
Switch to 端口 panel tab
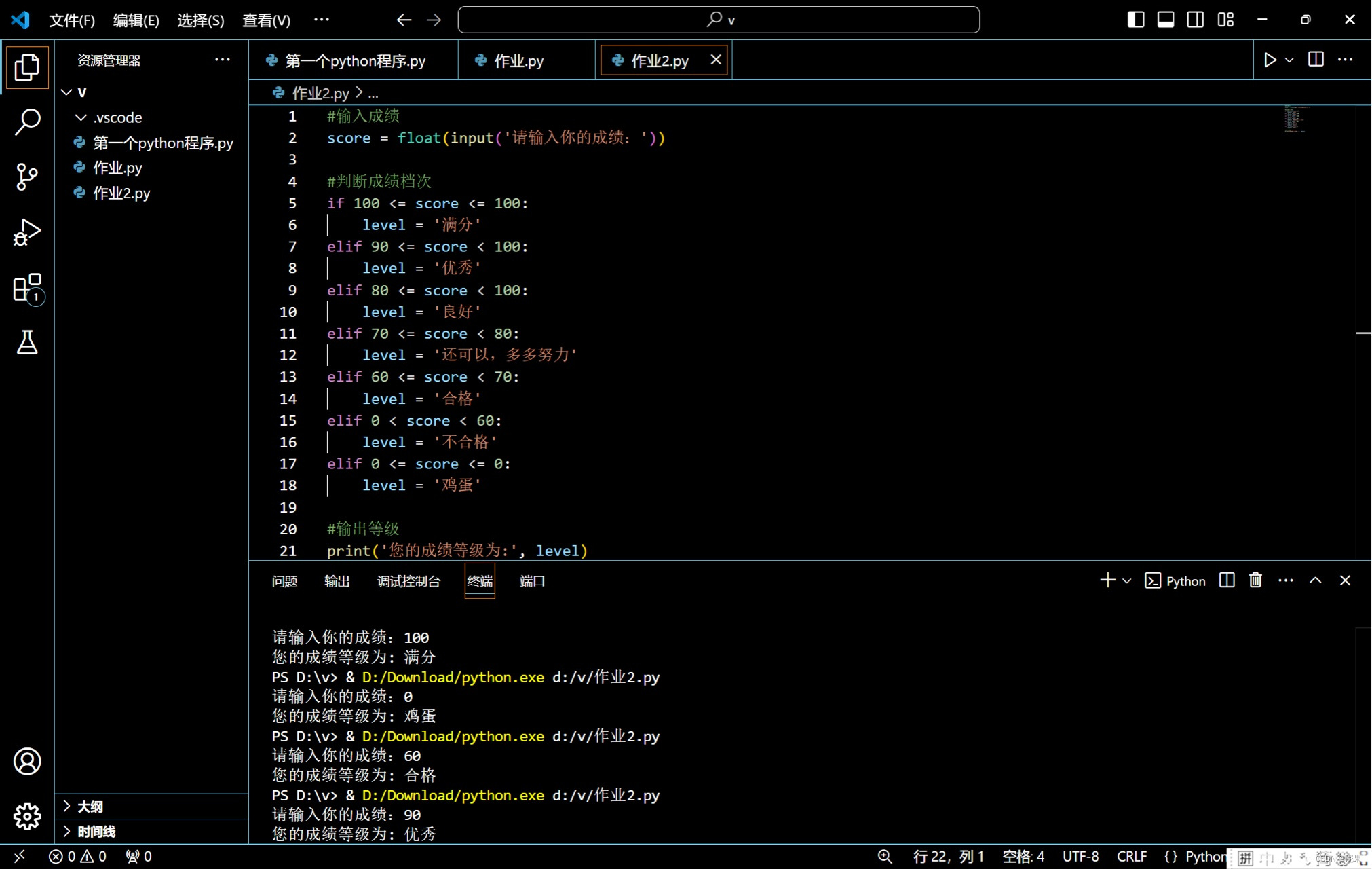click(x=532, y=581)
